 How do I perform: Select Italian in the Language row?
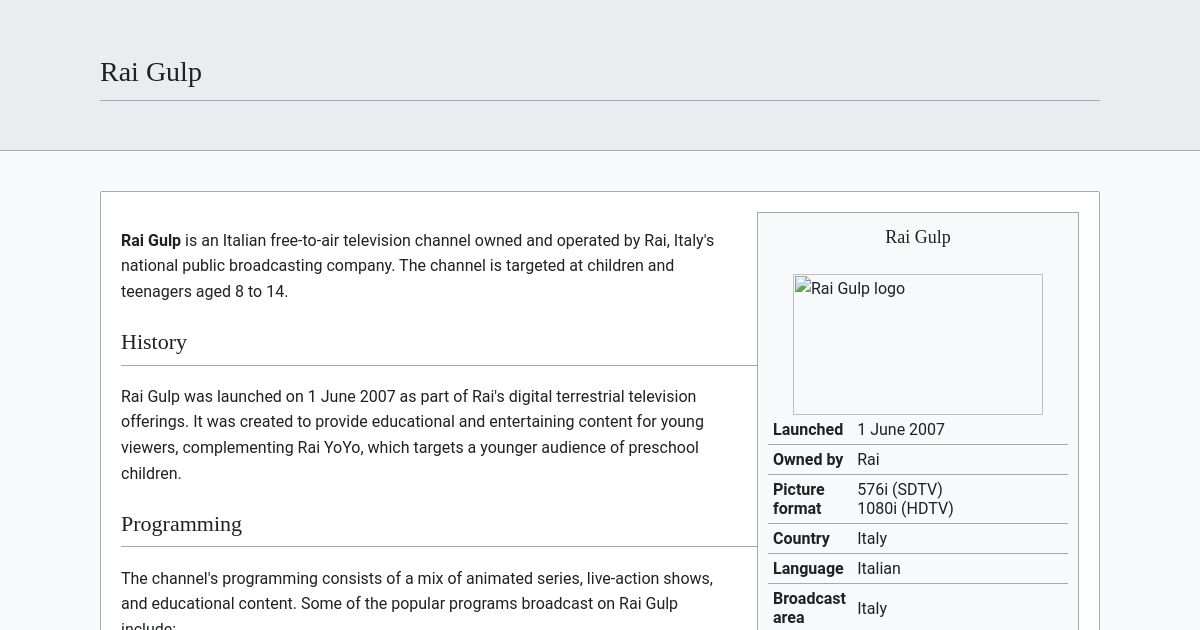coord(878,568)
